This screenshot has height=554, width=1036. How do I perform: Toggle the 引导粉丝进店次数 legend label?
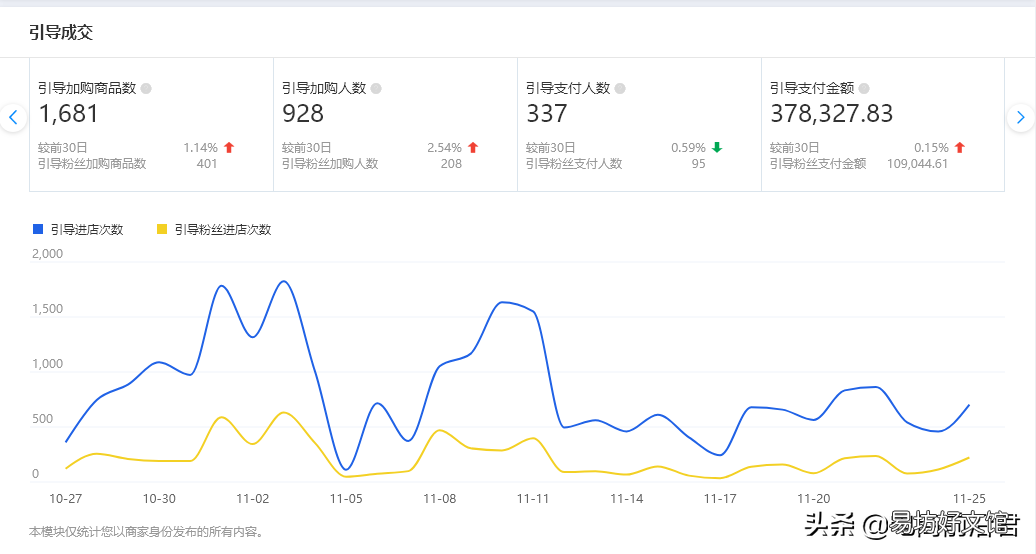pyautogui.click(x=223, y=229)
